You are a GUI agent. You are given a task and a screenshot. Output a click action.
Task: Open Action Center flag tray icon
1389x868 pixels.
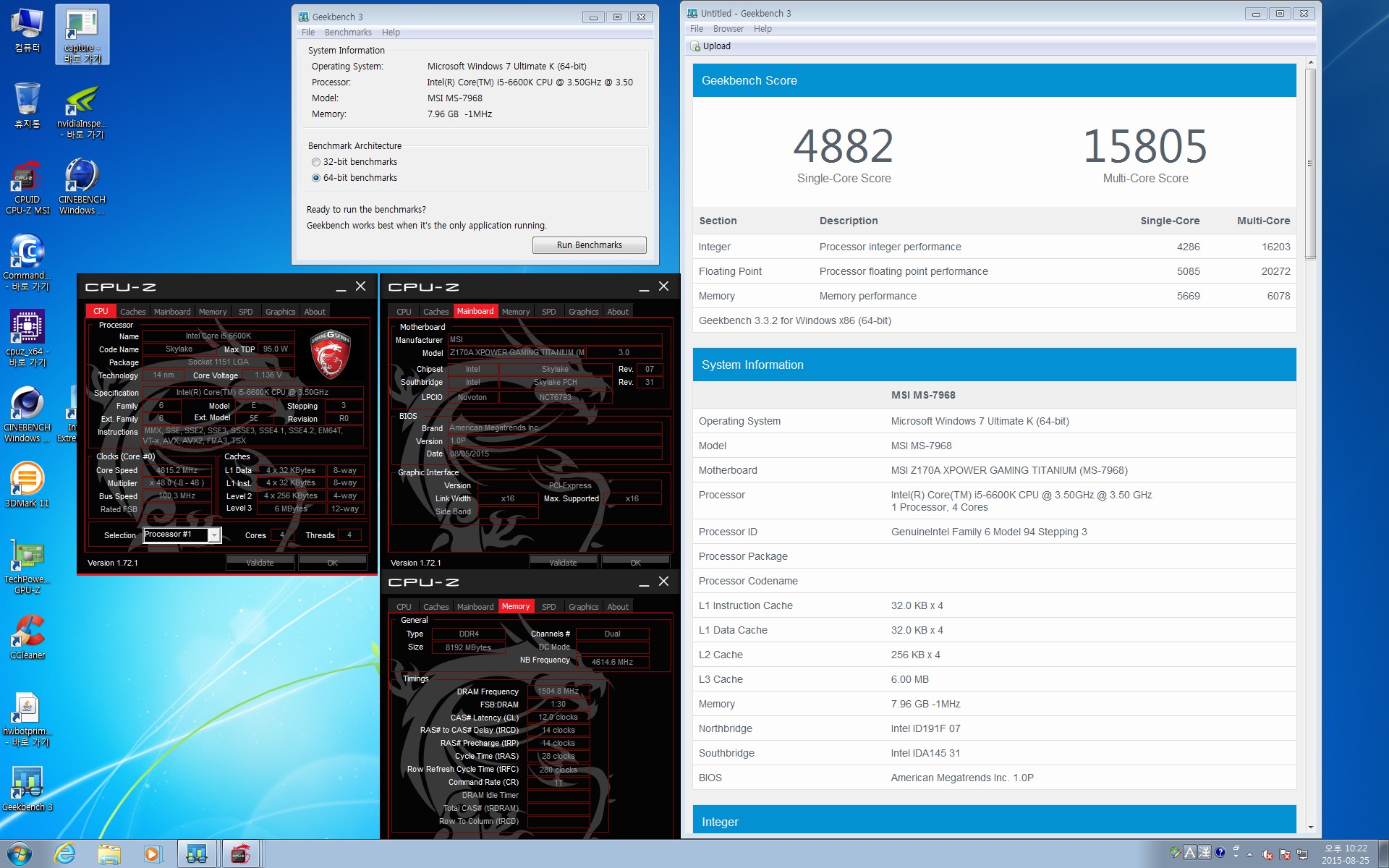click(x=1285, y=854)
